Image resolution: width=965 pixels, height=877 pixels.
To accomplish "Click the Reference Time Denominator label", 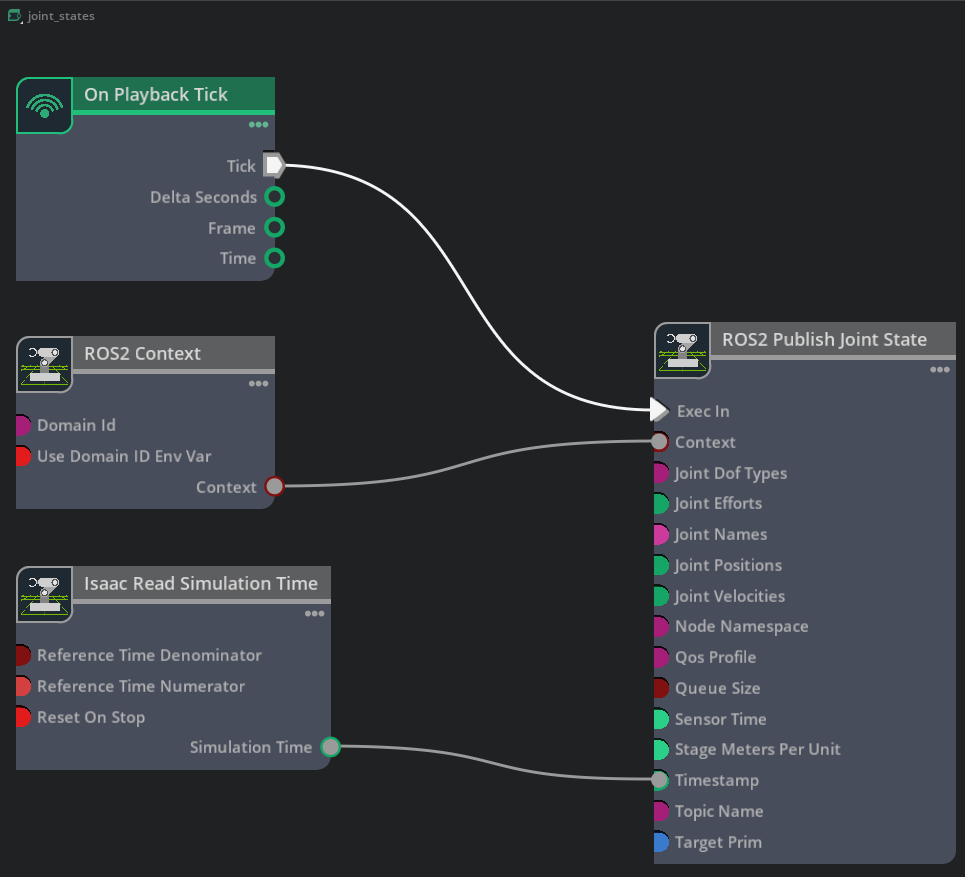I will pyautogui.click(x=149, y=655).
